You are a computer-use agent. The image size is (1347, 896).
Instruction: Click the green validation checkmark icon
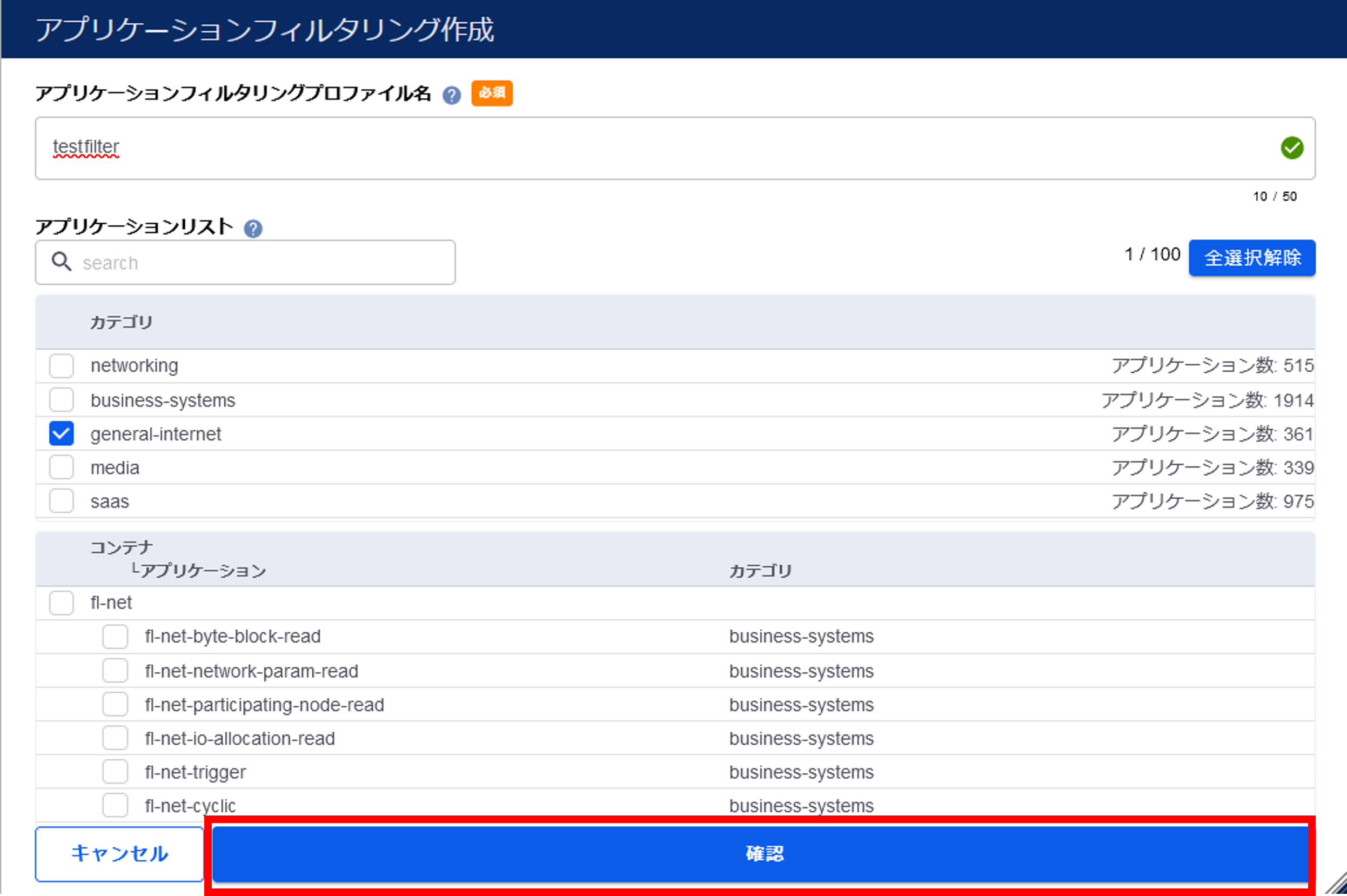1291,148
